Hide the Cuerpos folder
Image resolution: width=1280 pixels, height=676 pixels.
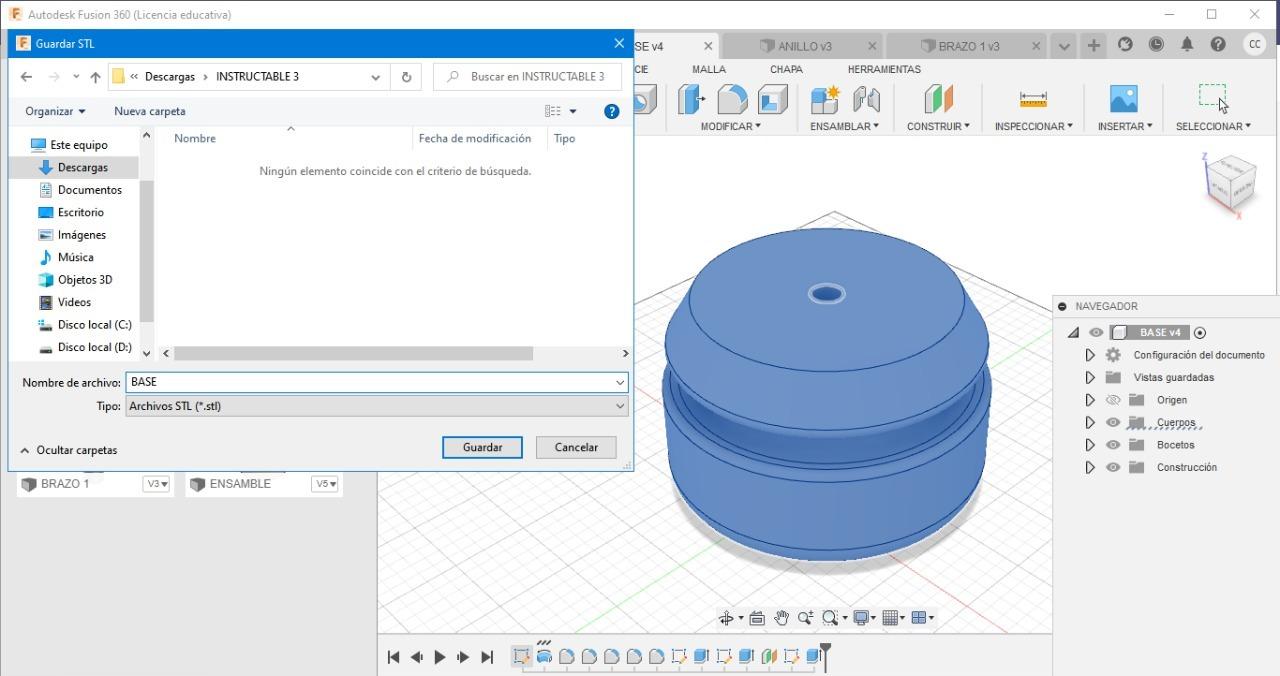tap(1113, 422)
